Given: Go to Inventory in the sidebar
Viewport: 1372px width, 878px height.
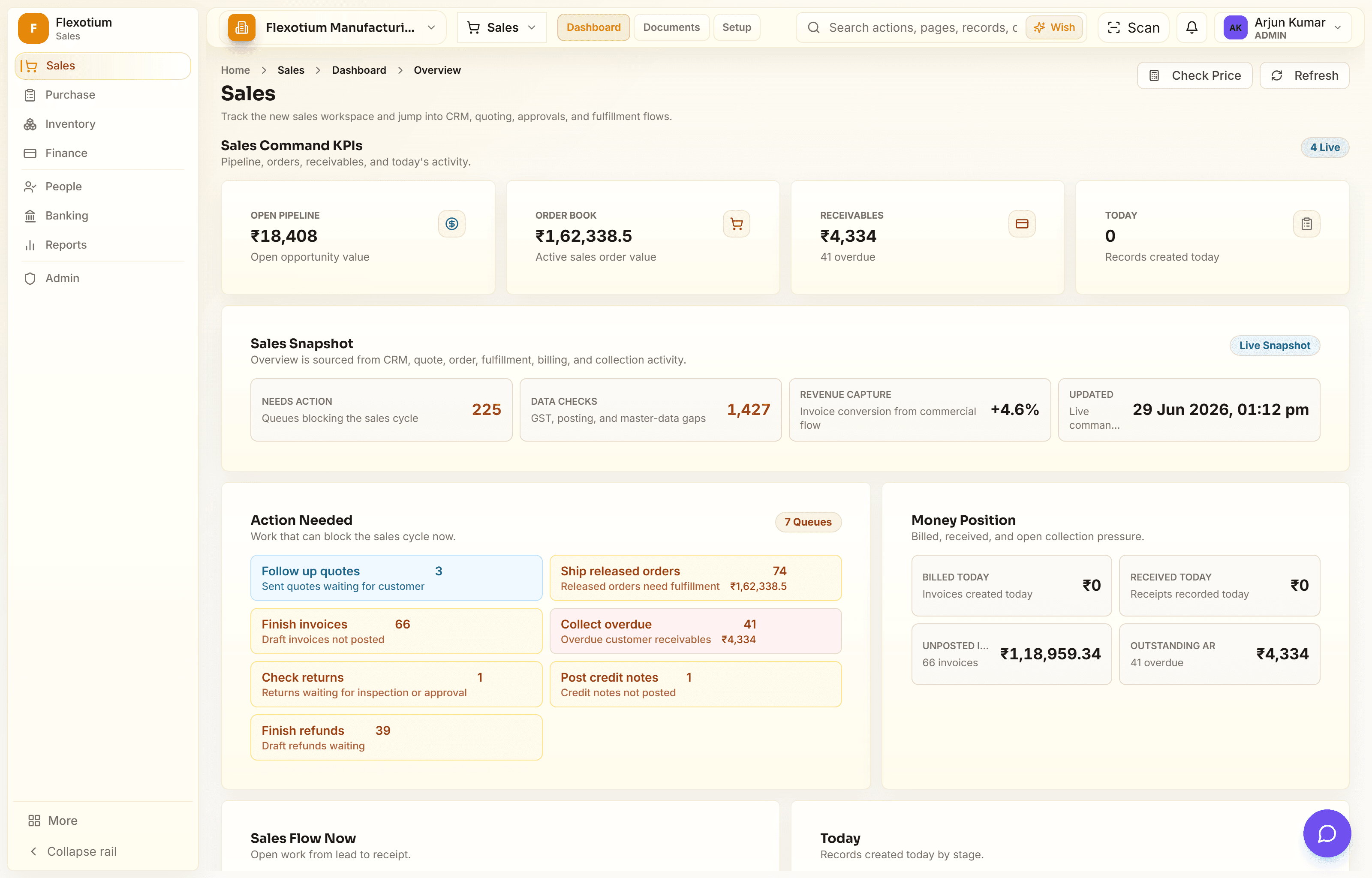Looking at the screenshot, I should point(102,124).
